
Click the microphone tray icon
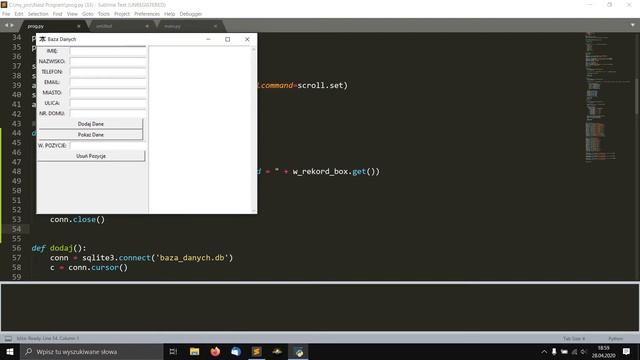point(554,351)
